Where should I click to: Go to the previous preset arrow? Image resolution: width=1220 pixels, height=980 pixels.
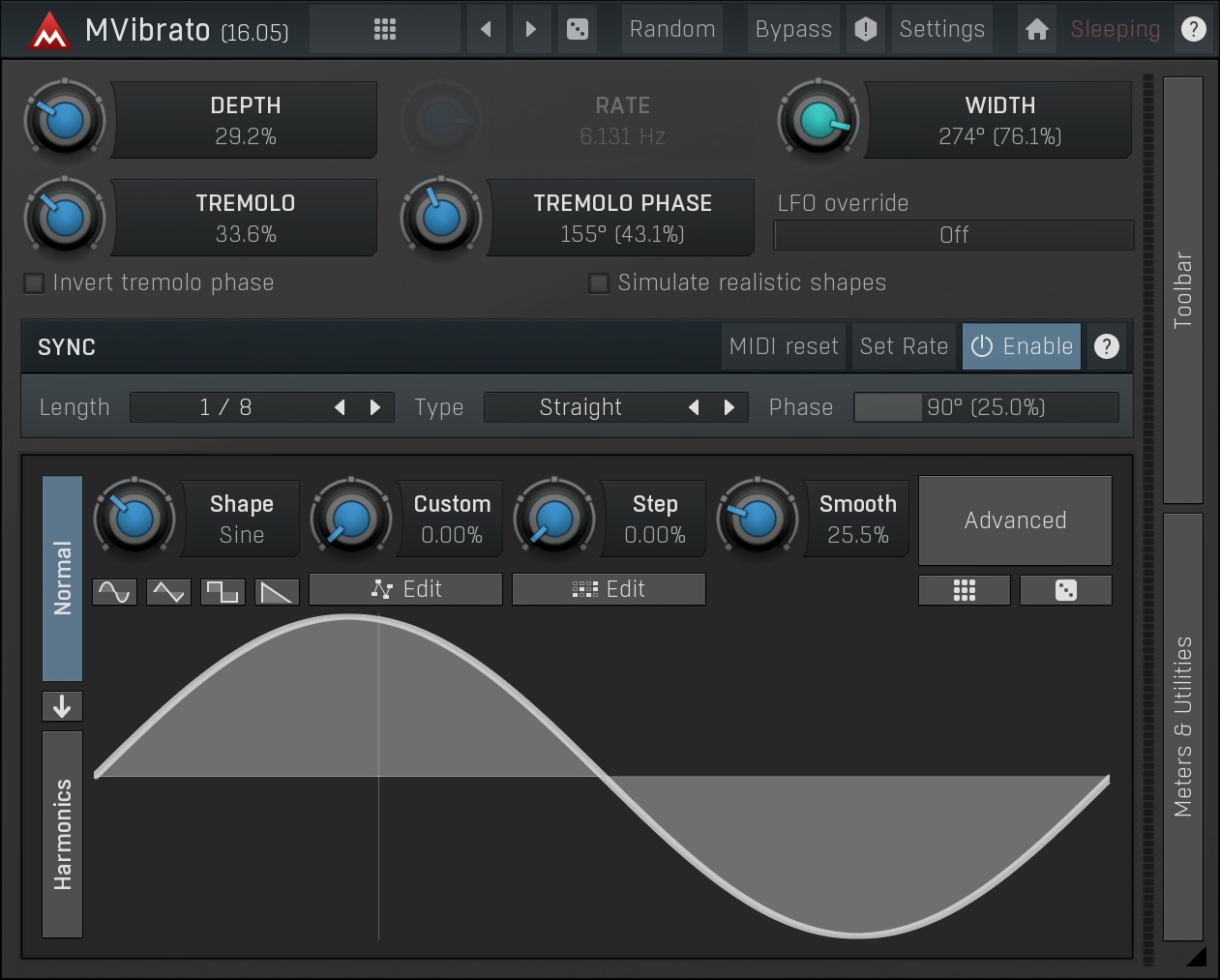click(x=487, y=29)
